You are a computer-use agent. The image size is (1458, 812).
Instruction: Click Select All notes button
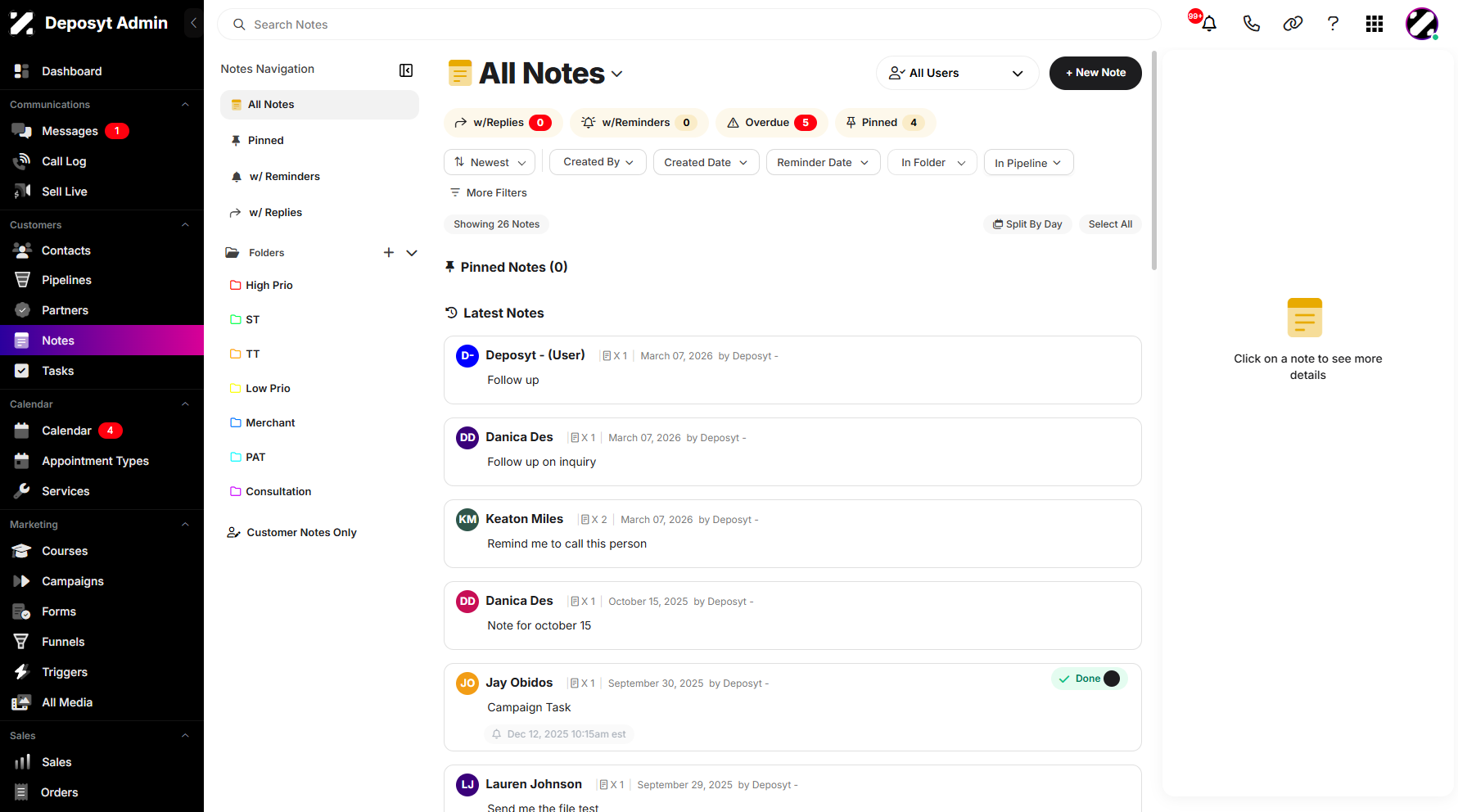(x=1110, y=224)
